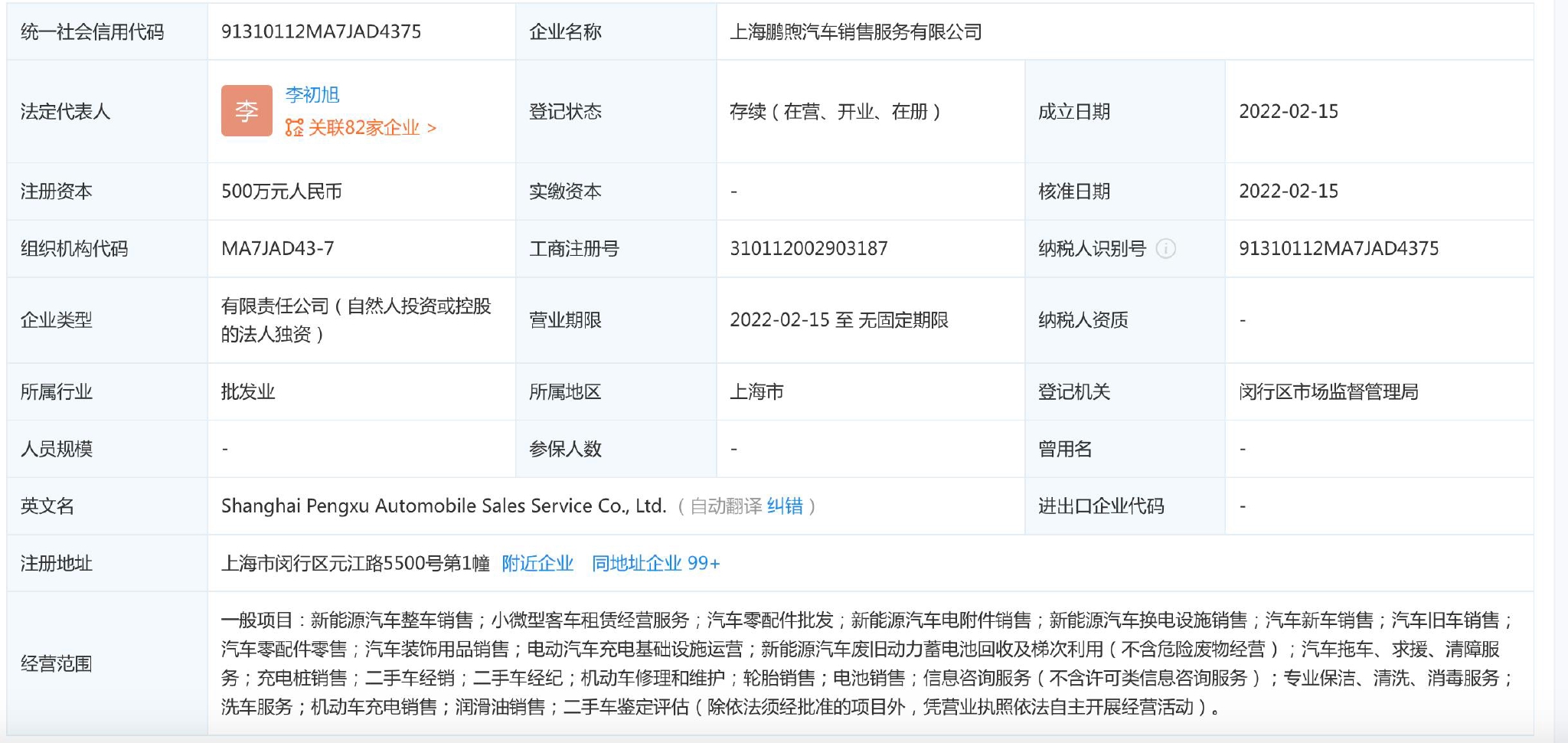
Task: Click the related-companies icon before 关联82家企业
Action: pyautogui.click(x=294, y=128)
